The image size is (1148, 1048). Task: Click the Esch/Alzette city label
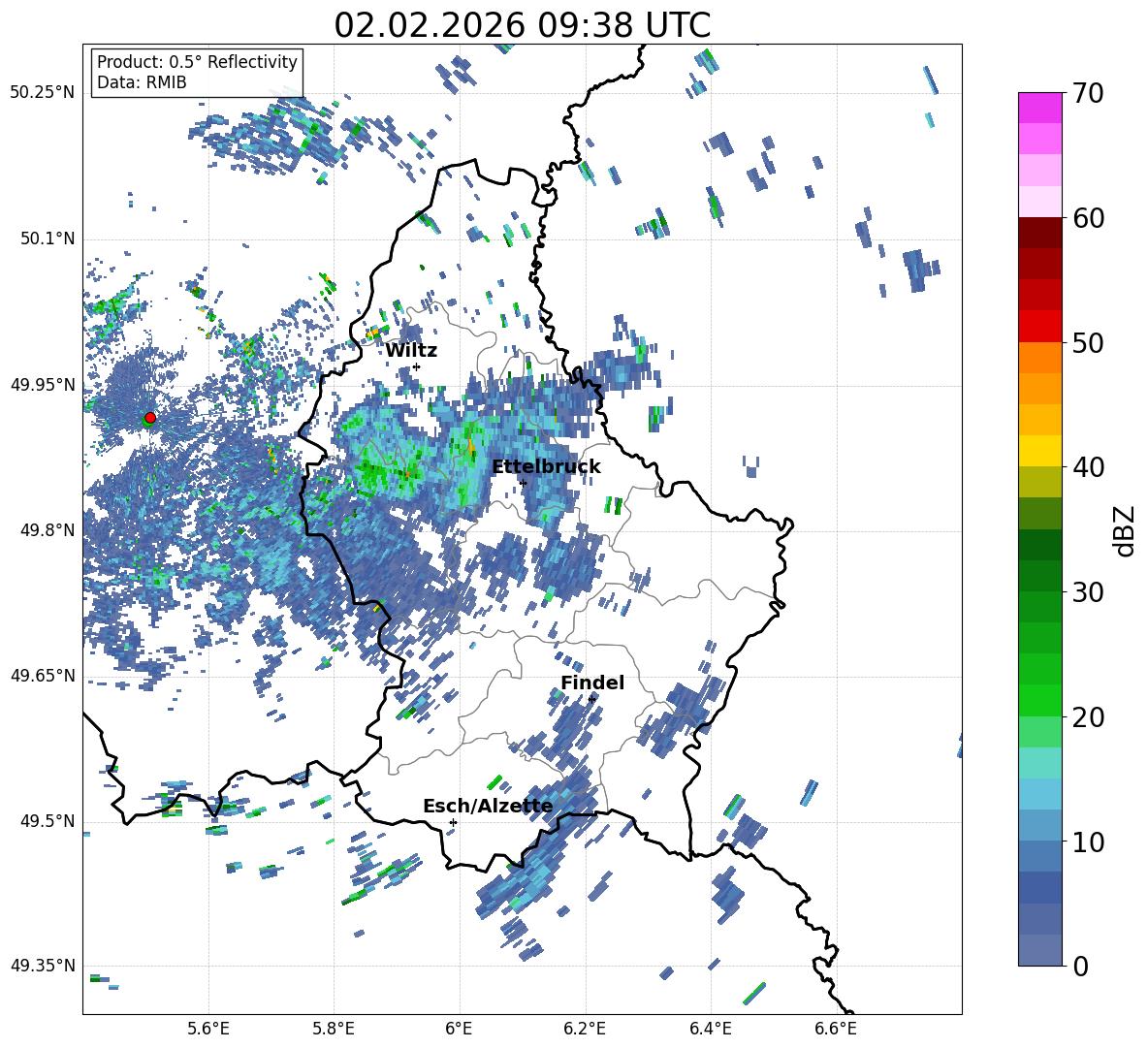click(x=488, y=807)
